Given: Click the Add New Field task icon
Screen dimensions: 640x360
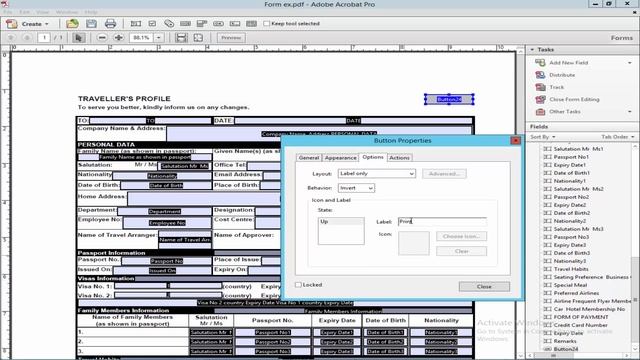Looking at the screenshot, I should tap(540, 62).
